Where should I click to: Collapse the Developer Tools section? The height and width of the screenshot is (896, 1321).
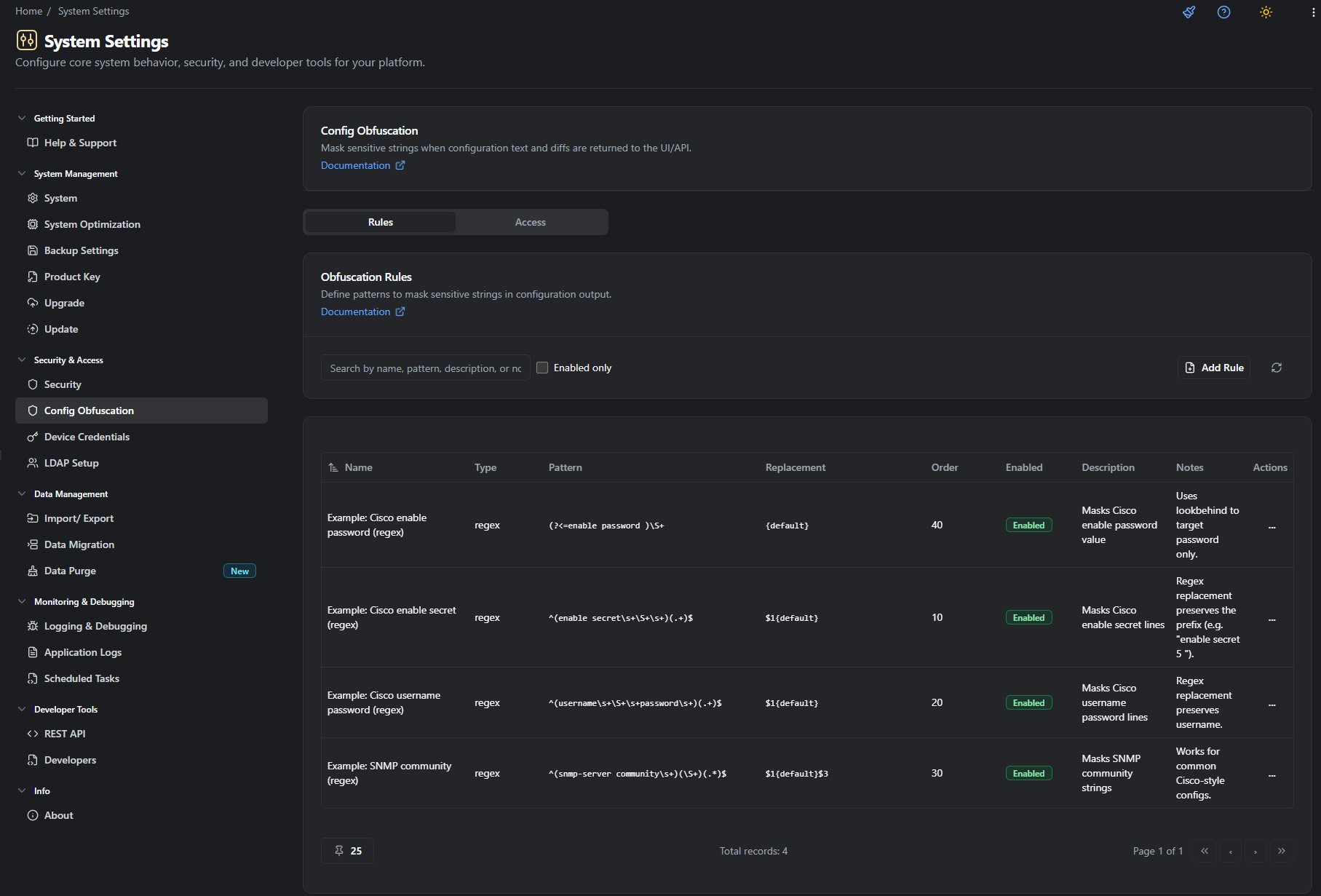(21, 709)
